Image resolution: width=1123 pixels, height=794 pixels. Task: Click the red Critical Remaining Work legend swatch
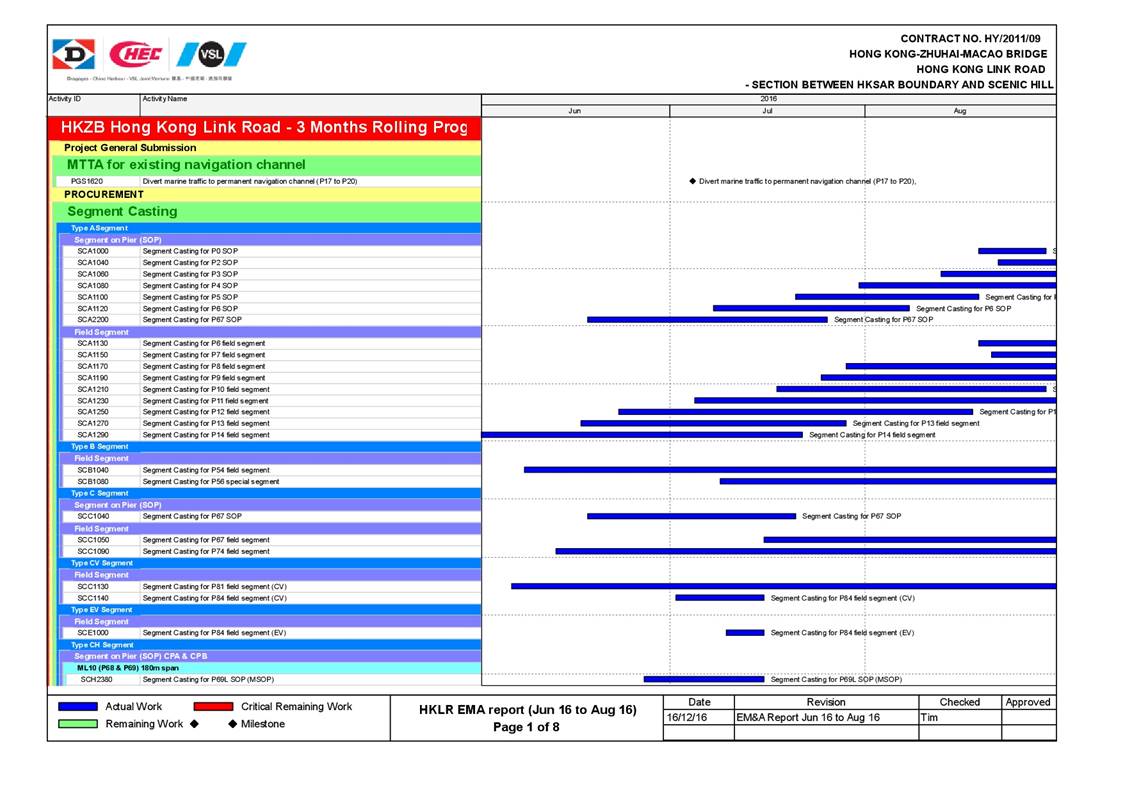tap(213, 707)
